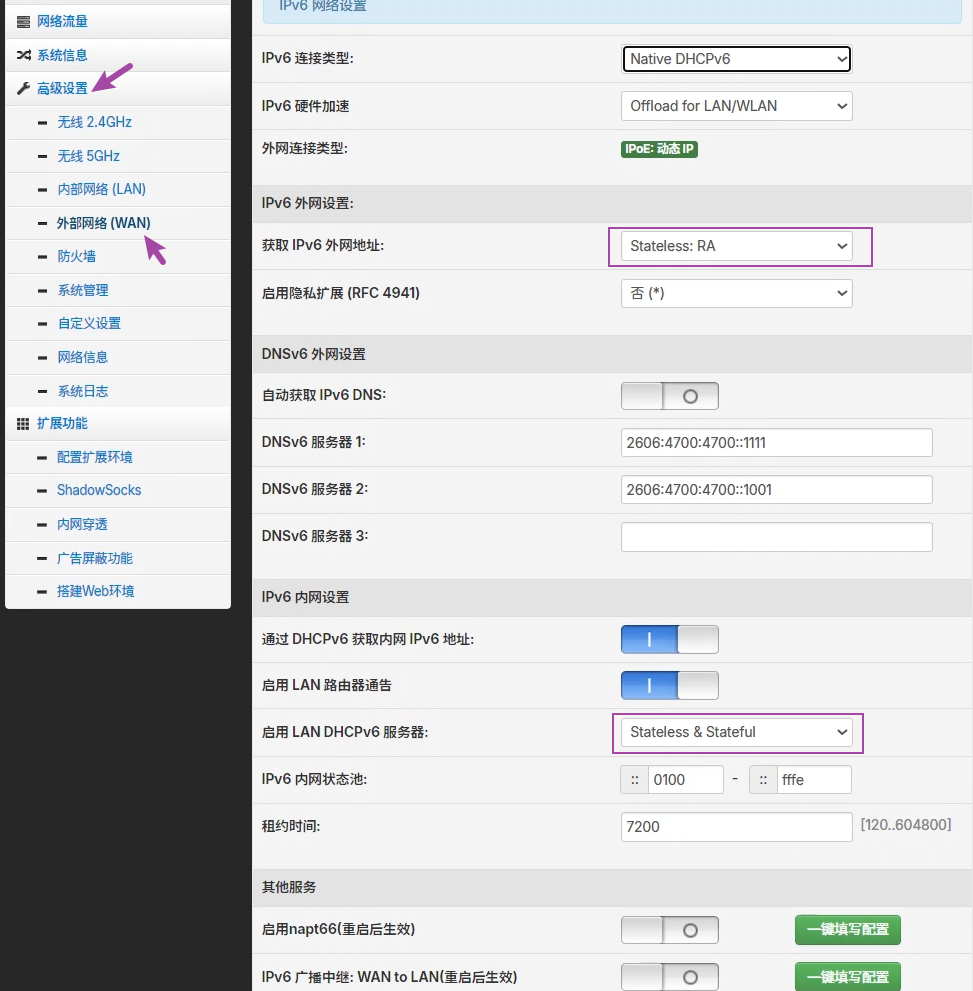This screenshot has width=973, height=991.
Task: Expand the 扩展功能 section label
Action: (62, 423)
